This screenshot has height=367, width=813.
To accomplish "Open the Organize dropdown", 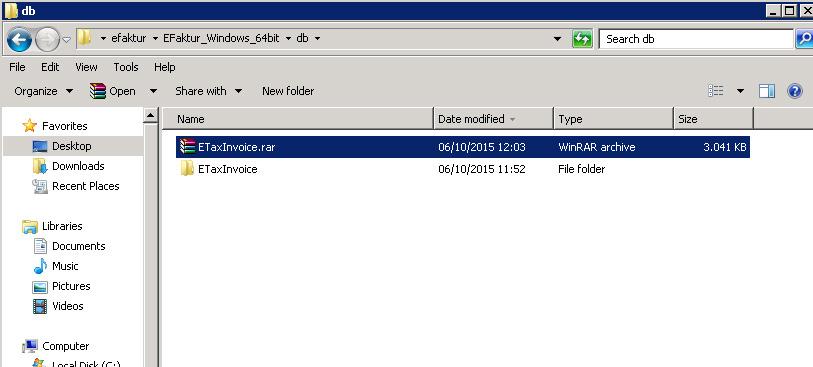I will coord(44,91).
